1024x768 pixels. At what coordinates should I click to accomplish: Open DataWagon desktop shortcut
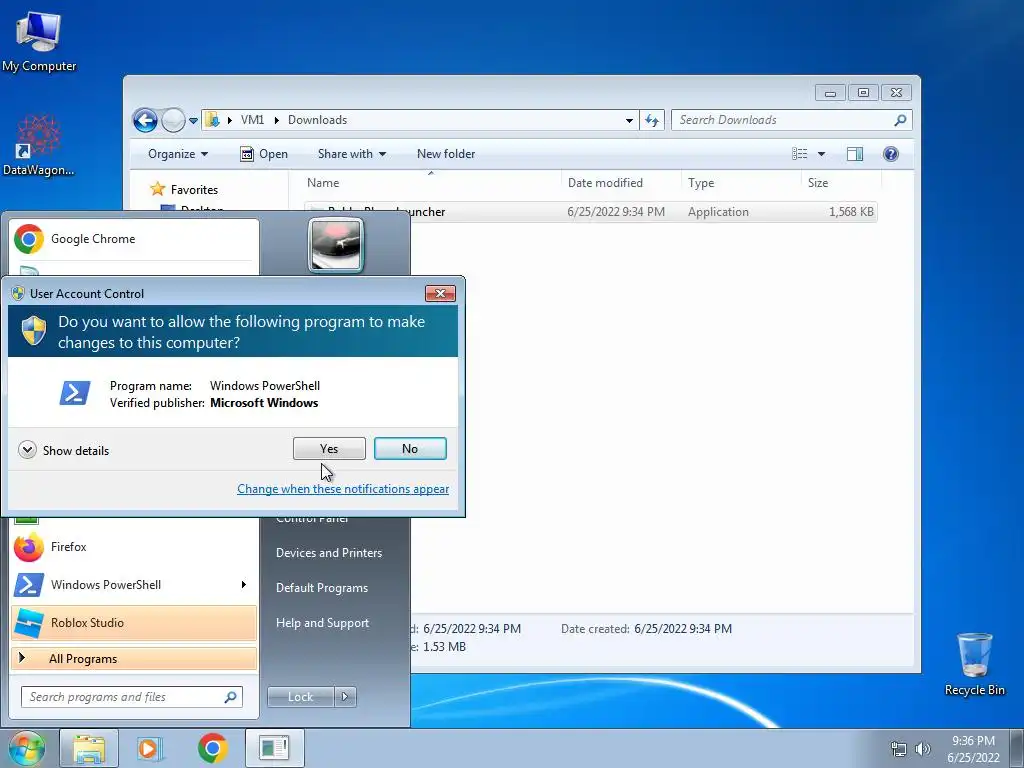click(x=39, y=146)
